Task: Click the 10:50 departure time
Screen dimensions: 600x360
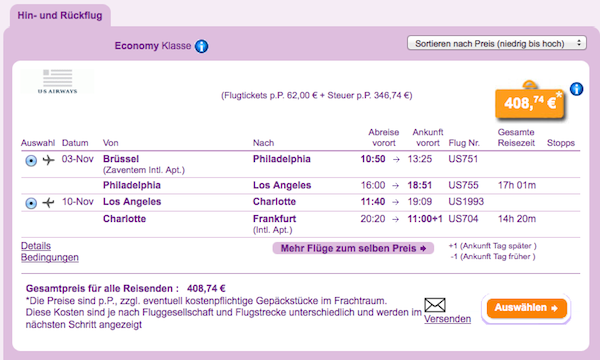Action: [x=373, y=159]
